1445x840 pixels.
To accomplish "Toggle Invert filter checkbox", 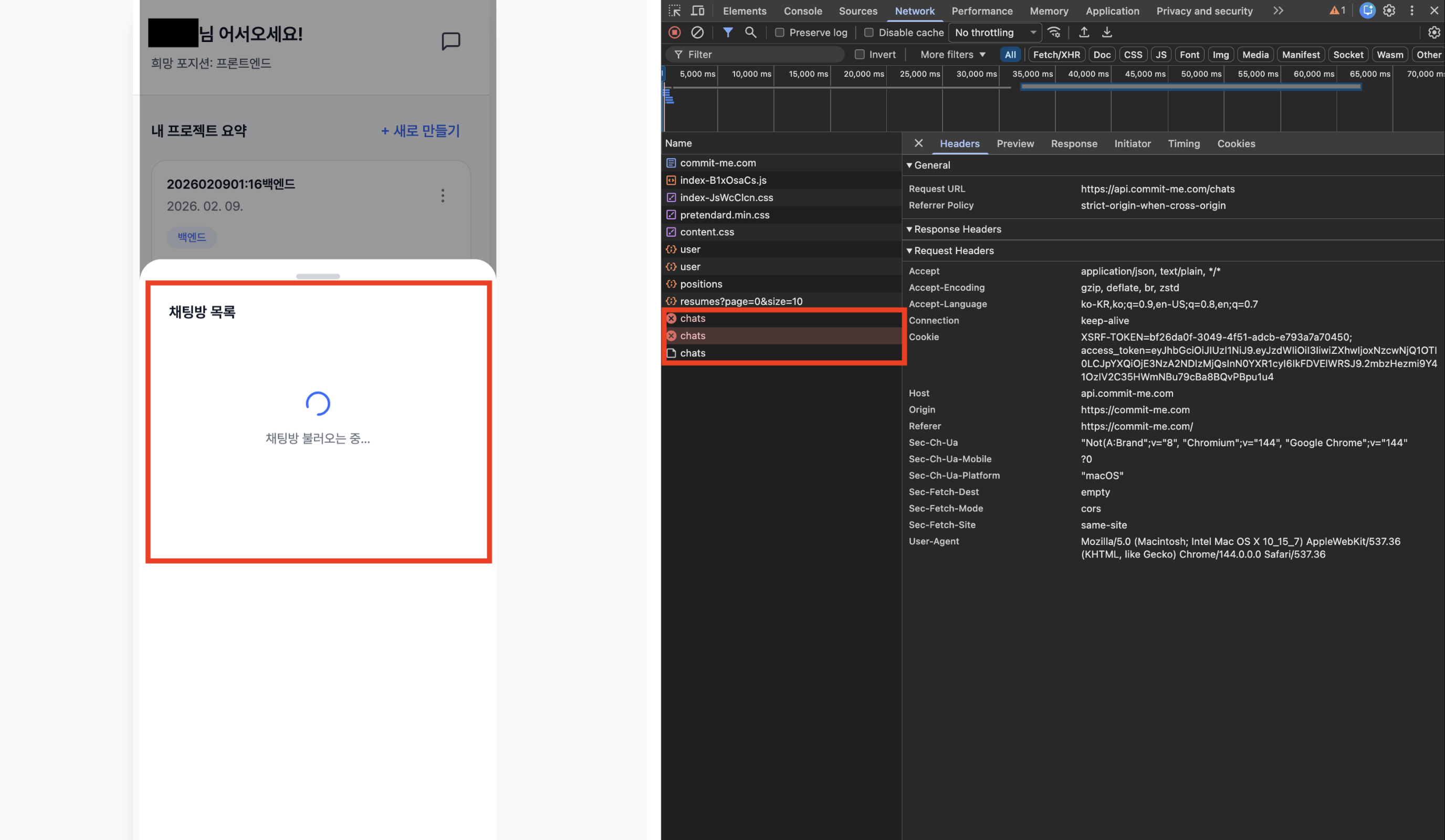I will 860,55.
